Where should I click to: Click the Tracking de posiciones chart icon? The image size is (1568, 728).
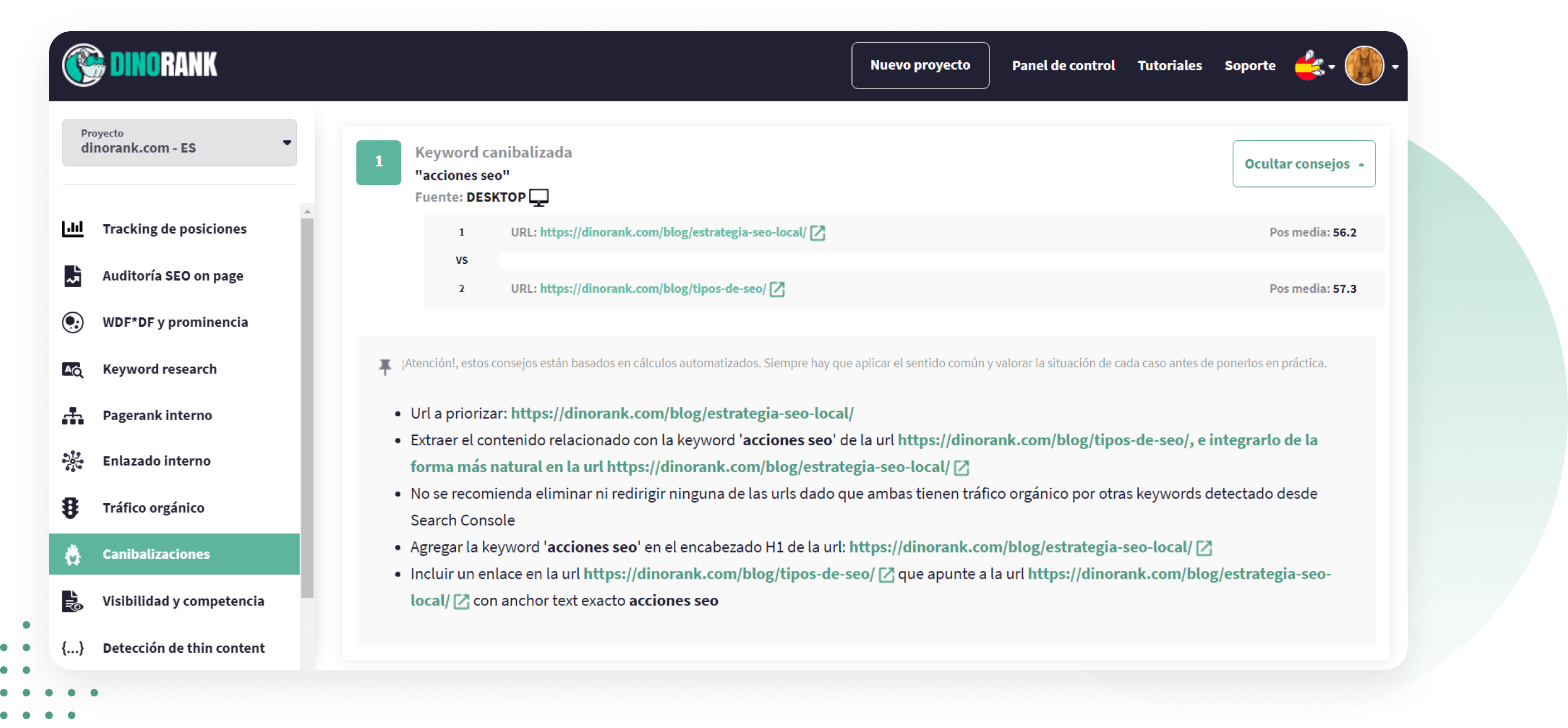coord(72,229)
